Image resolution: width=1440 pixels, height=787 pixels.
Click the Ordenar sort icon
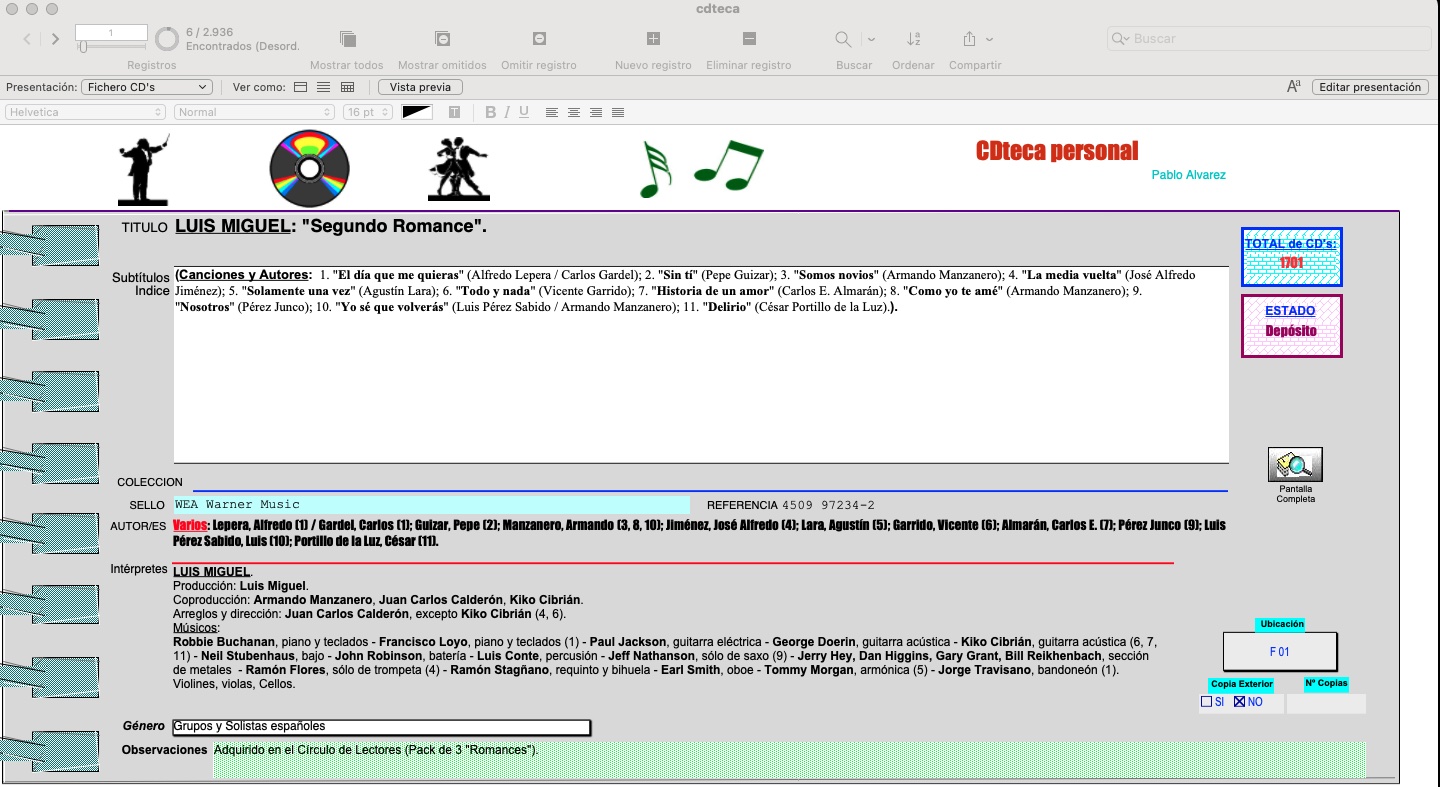pos(913,39)
